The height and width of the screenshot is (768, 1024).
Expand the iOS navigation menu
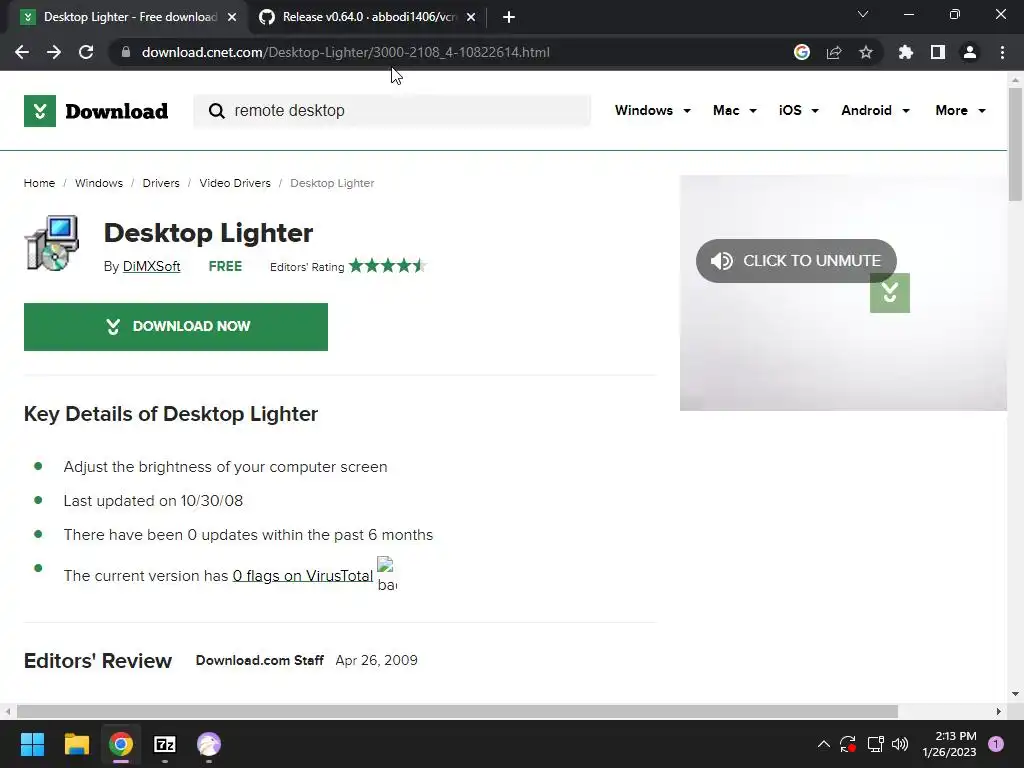click(798, 110)
